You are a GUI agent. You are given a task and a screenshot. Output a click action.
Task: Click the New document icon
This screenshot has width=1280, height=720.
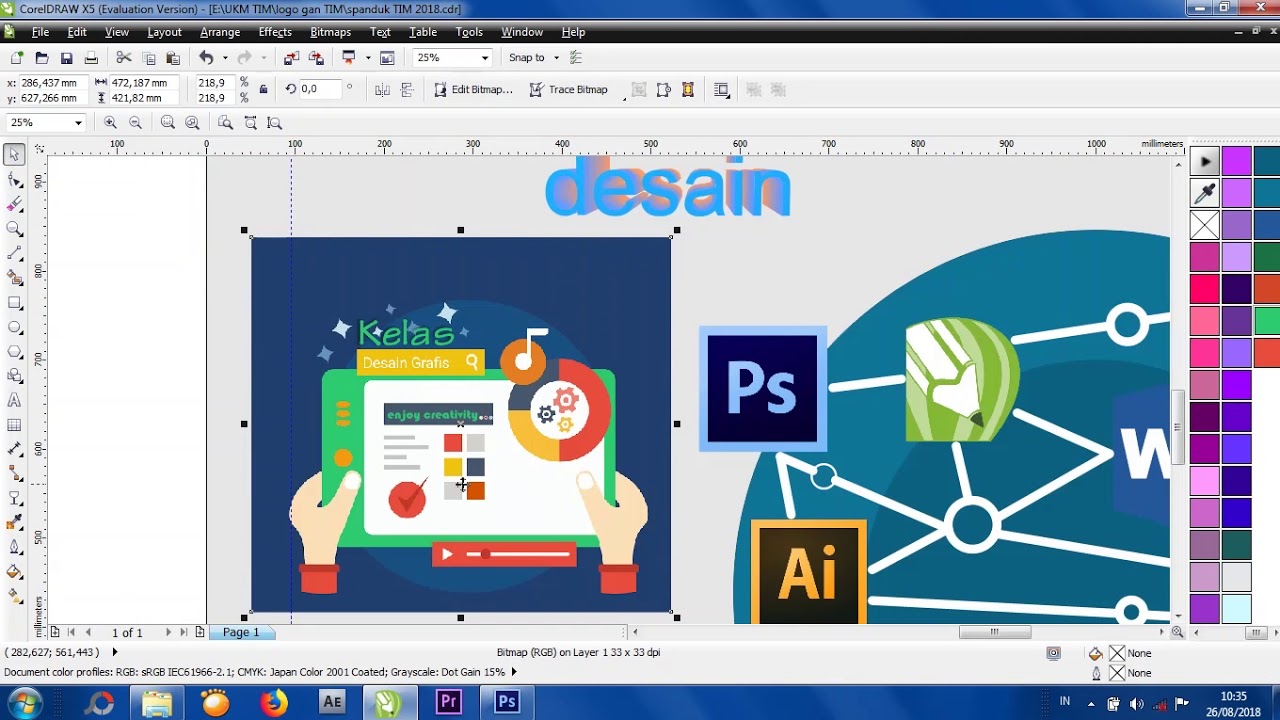point(17,58)
